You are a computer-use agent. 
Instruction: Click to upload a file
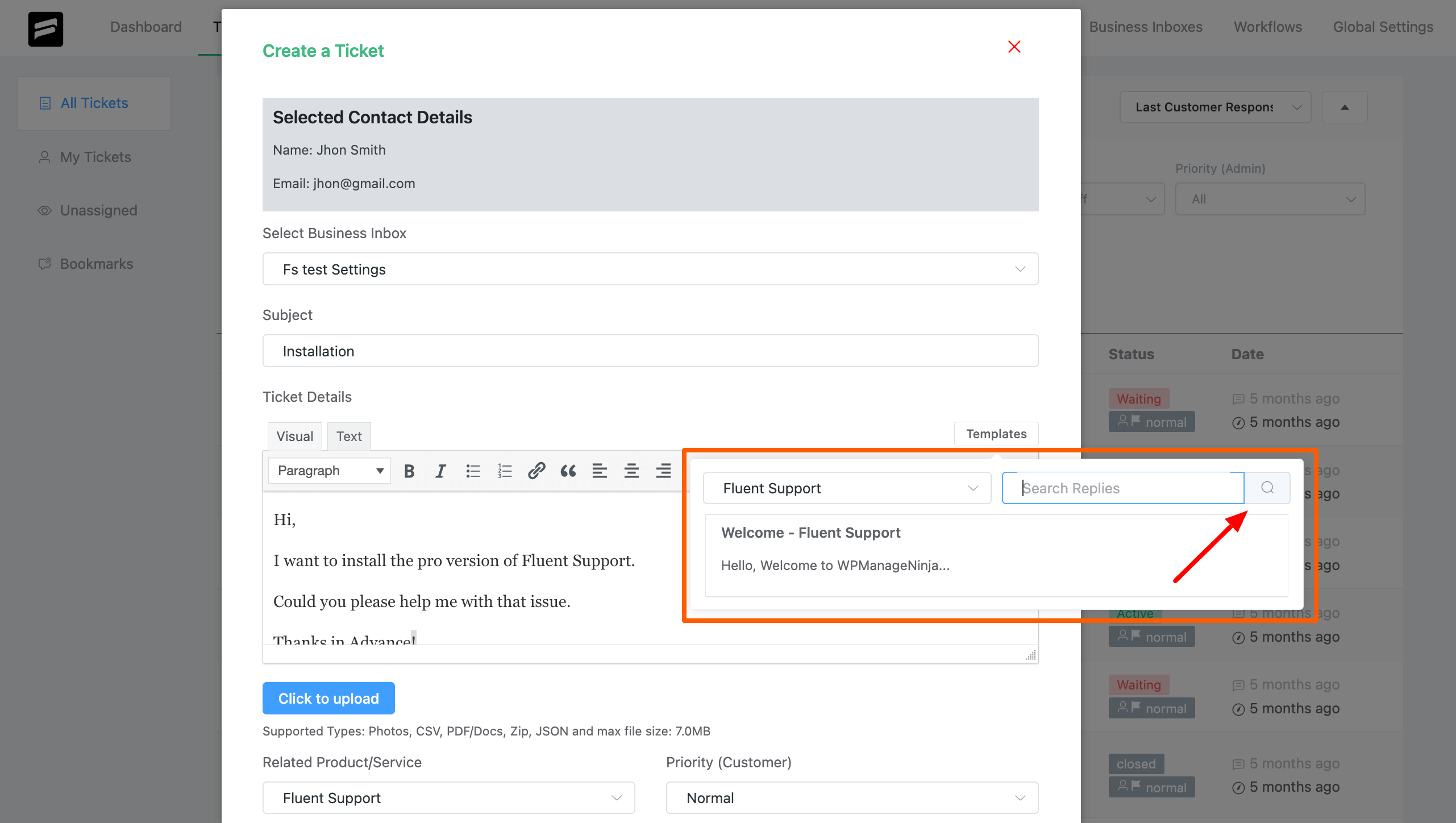pos(328,698)
